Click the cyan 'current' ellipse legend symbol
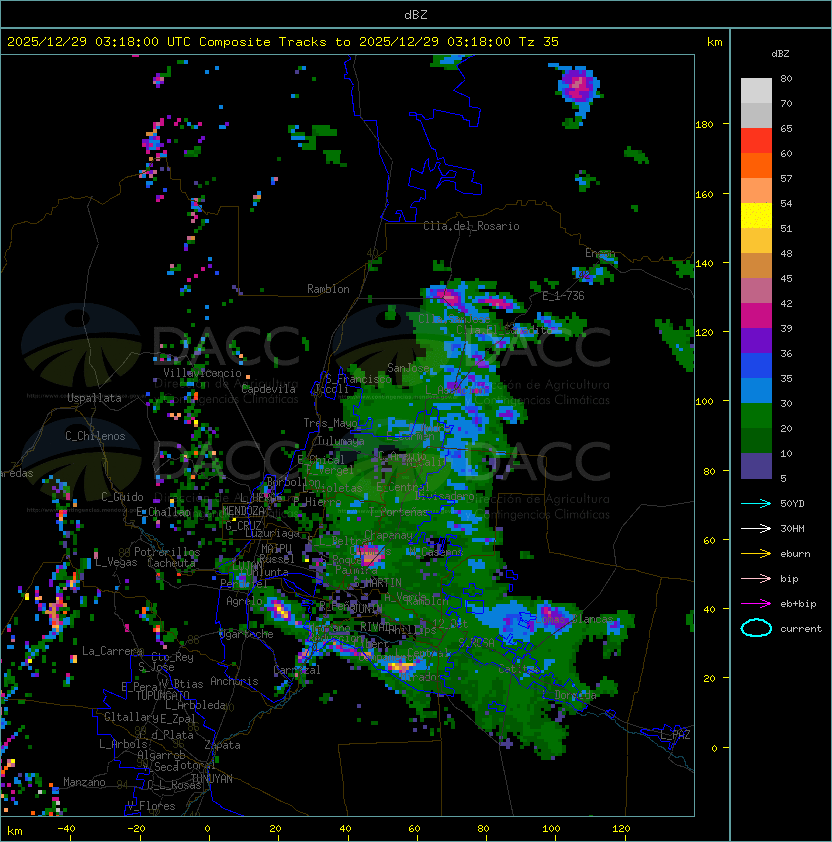 (756, 628)
